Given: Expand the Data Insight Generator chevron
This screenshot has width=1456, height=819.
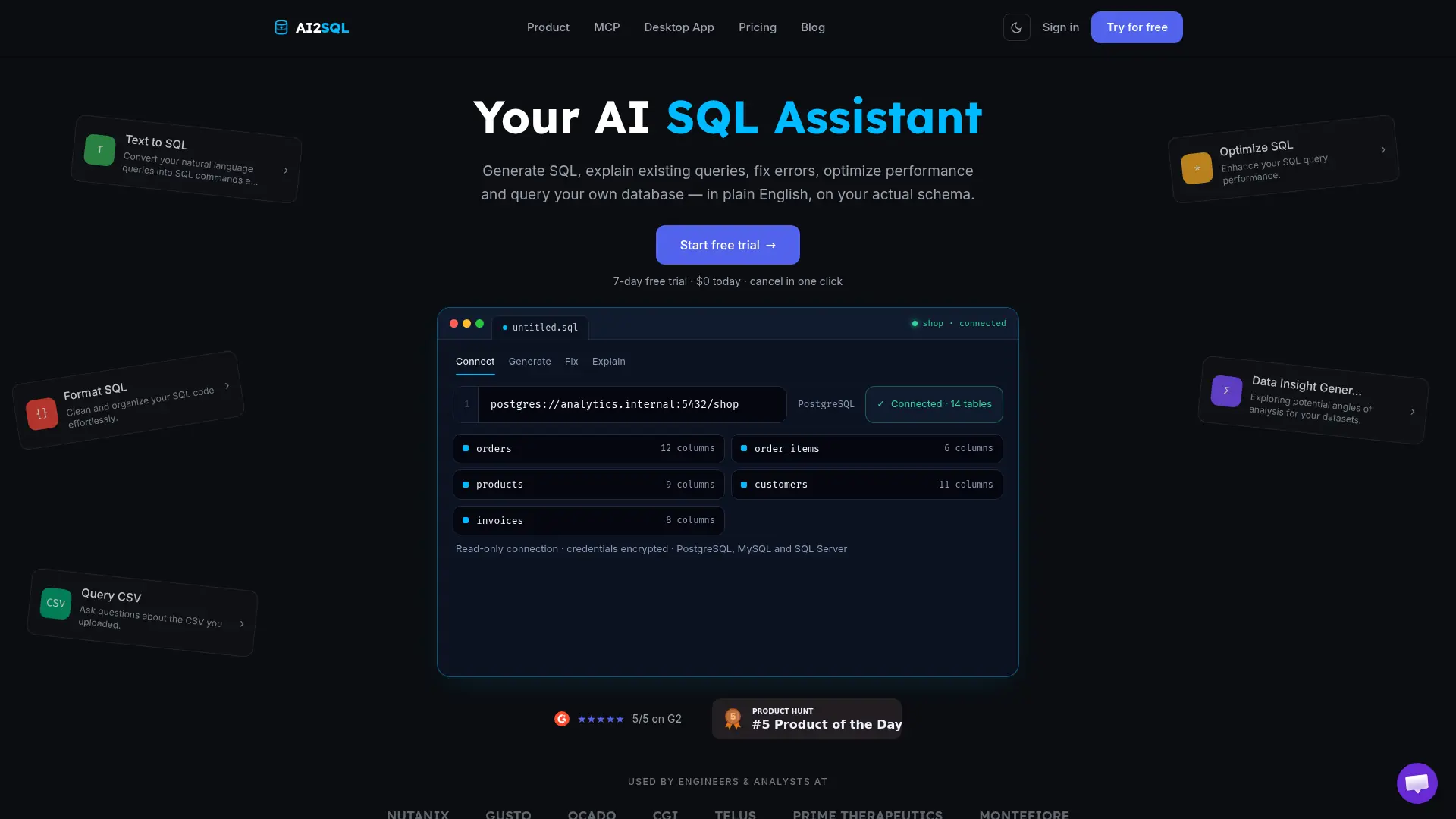Looking at the screenshot, I should (x=1412, y=412).
